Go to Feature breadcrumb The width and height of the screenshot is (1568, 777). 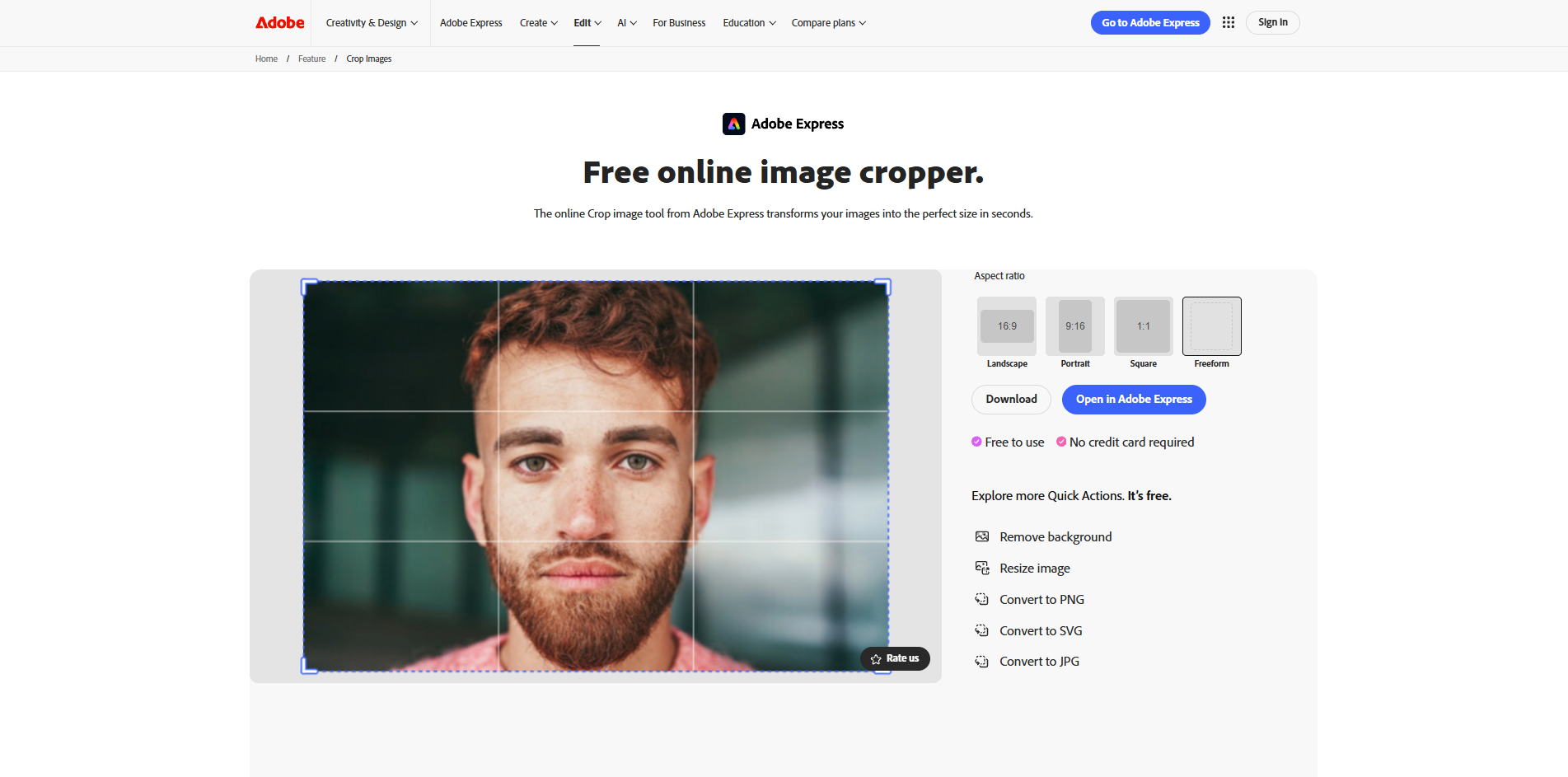point(311,59)
